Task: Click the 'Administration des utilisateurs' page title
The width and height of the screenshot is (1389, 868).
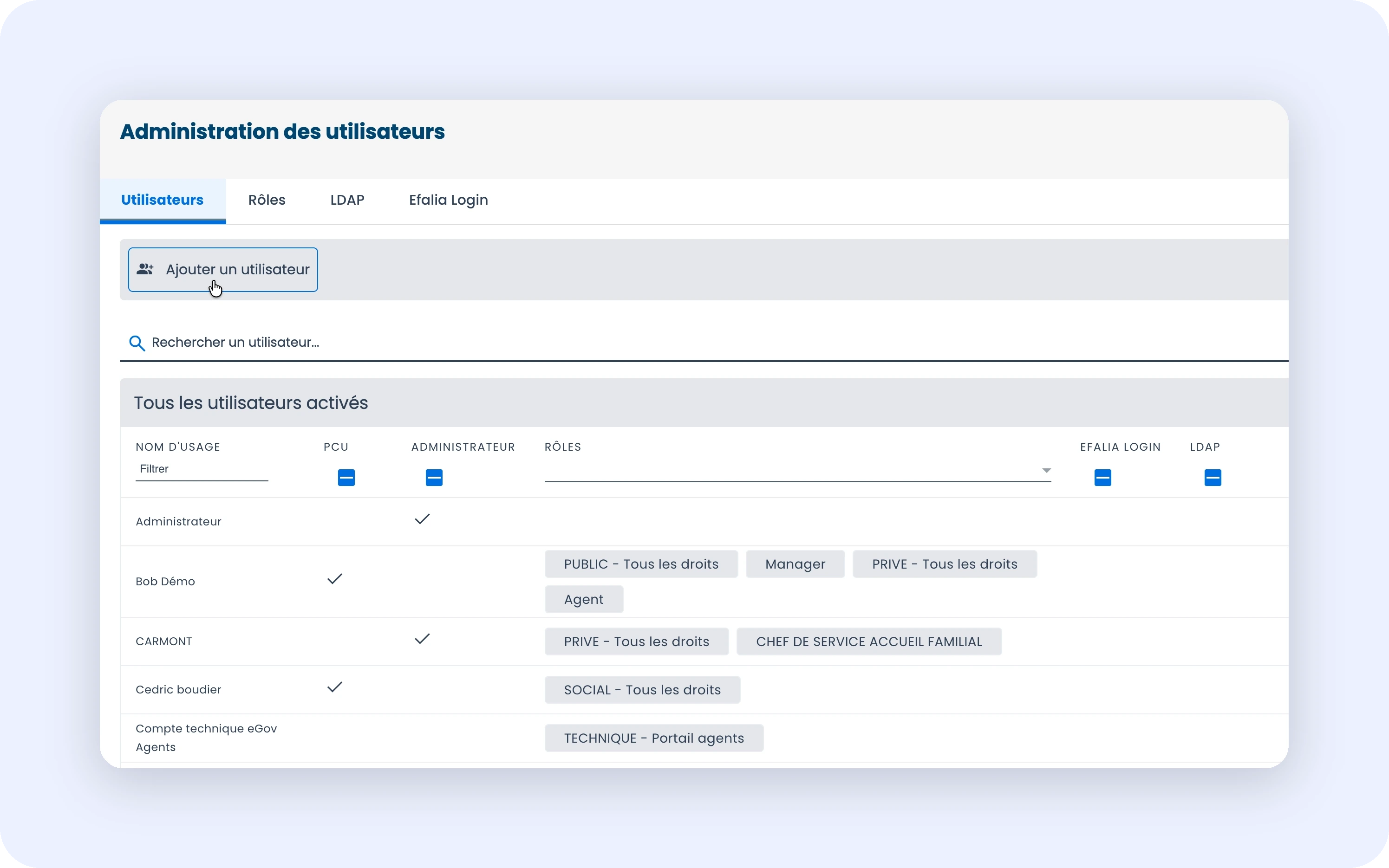Action: (282, 131)
